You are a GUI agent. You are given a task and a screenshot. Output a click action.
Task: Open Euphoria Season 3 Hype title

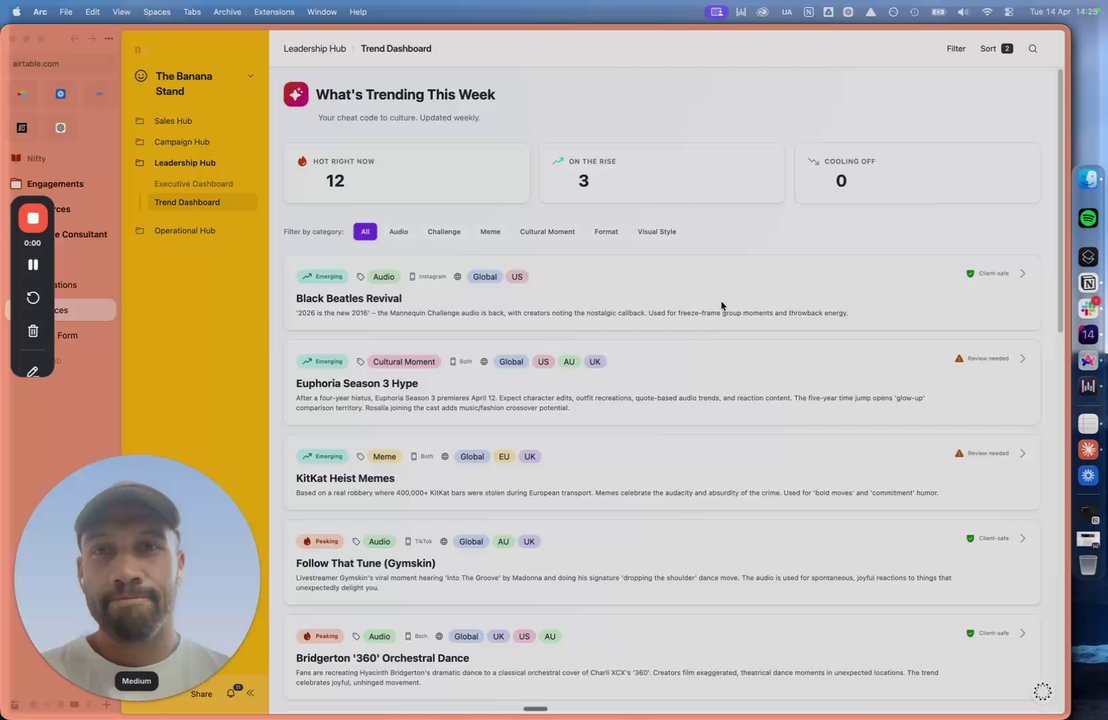click(357, 383)
